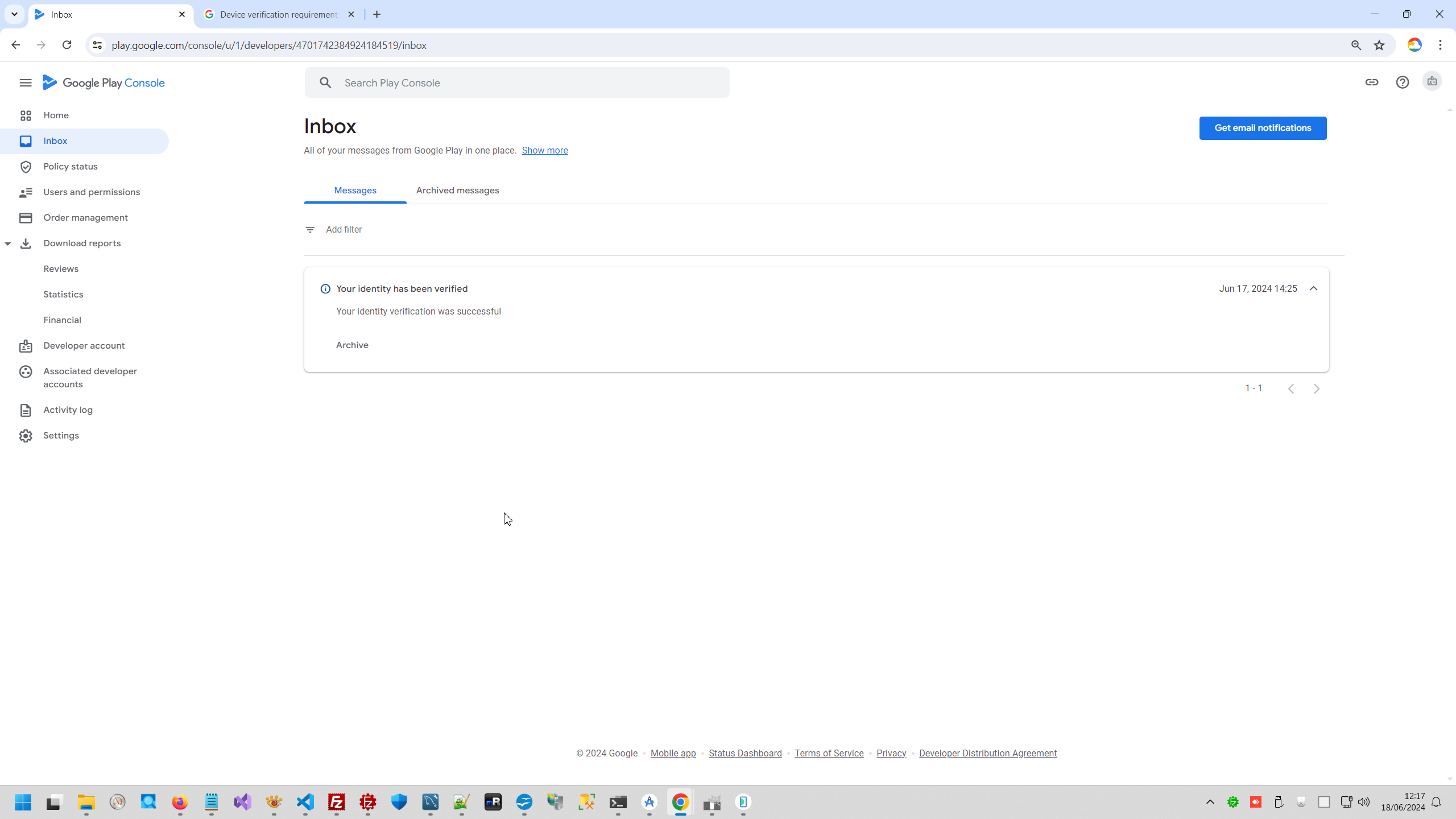Open the developer account badge icon in the header
The image size is (1456, 819).
click(1432, 82)
